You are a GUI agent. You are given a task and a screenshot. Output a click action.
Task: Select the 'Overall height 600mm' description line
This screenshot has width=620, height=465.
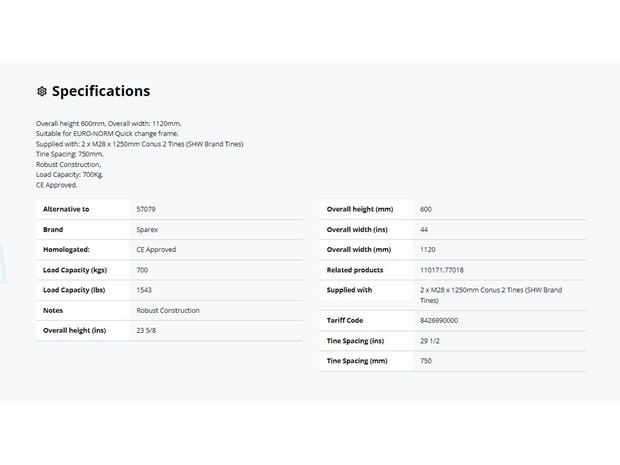point(108,123)
